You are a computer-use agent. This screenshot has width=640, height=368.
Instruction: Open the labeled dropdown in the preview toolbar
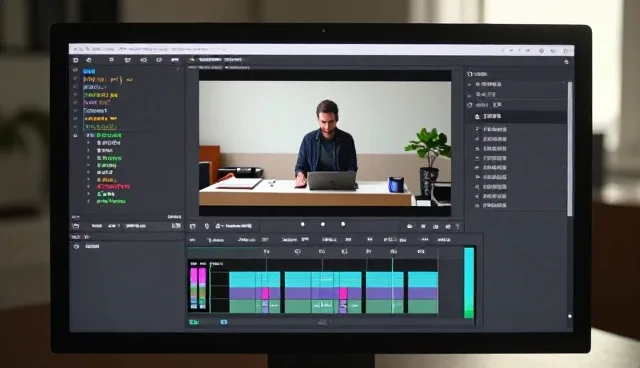coord(234,226)
